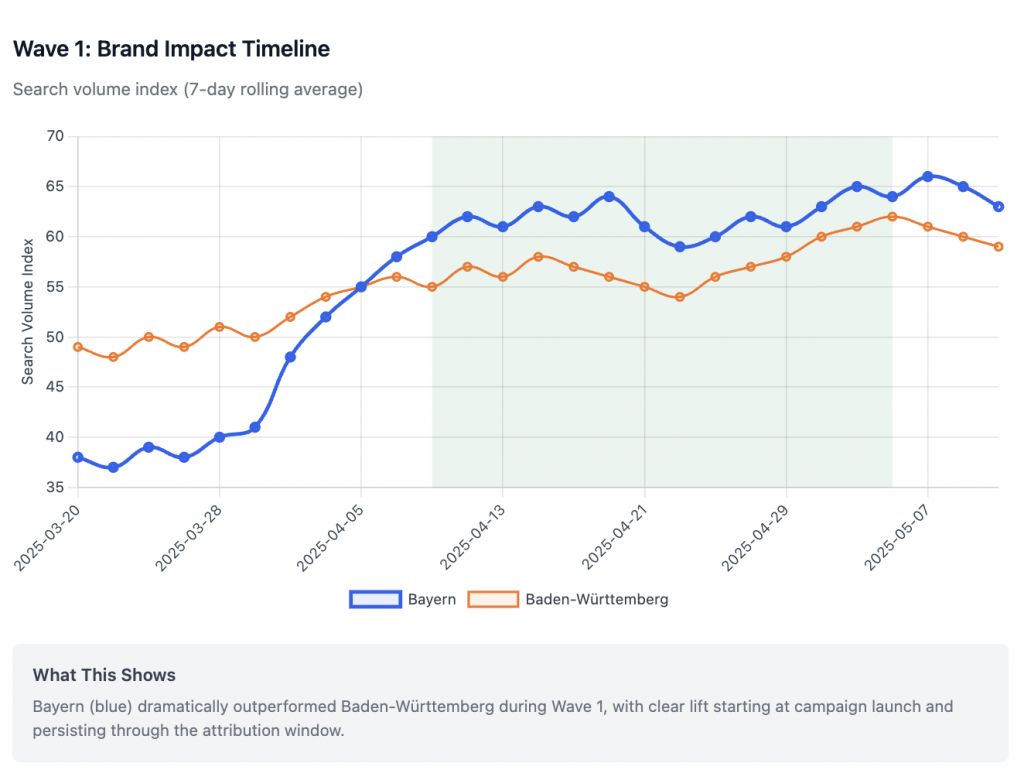Select Bayern's peak data point at 66
This screenshot has width=1024, height=777.
pyautogui.click(x=928, y=176)
